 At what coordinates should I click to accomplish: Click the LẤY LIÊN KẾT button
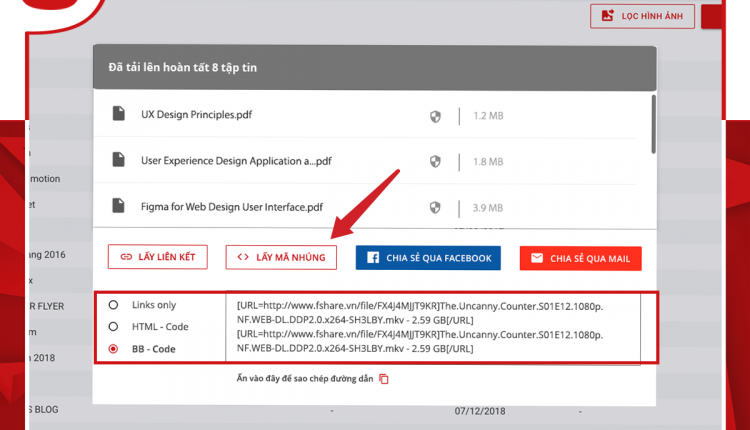pyautogui.click(x=158, y=257)
